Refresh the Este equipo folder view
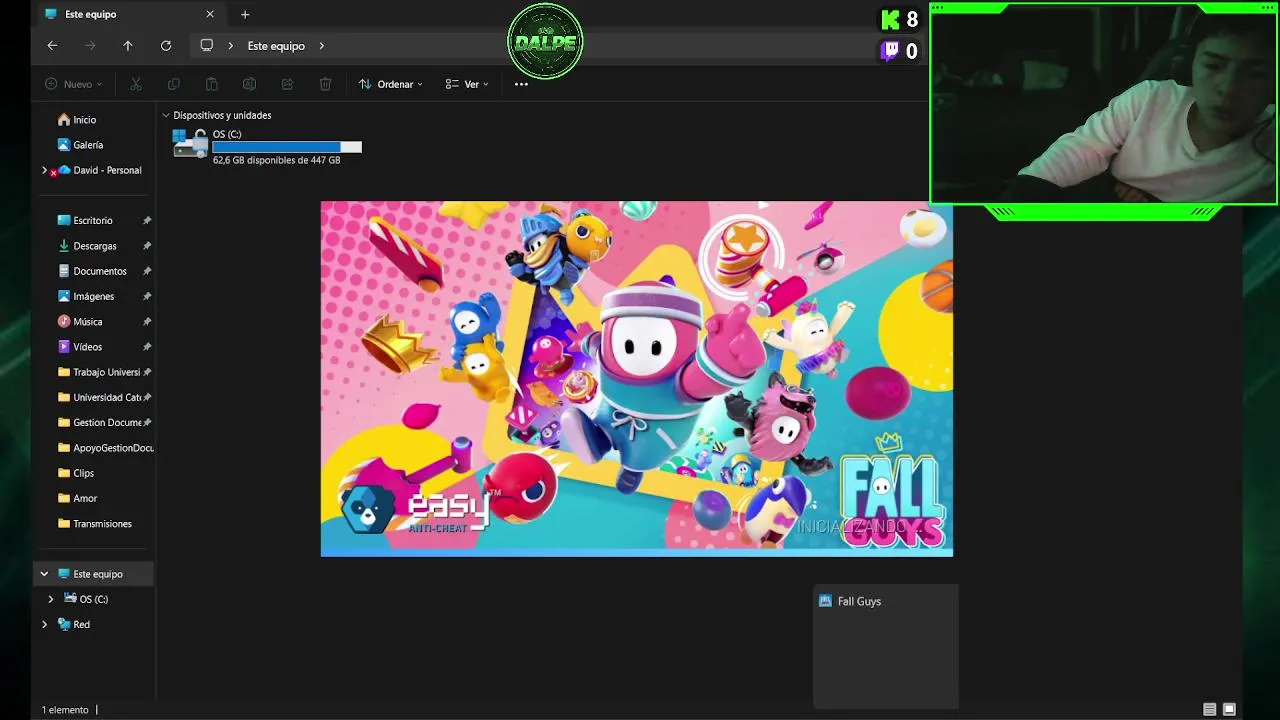The image size is (1280, 720). 166,46
